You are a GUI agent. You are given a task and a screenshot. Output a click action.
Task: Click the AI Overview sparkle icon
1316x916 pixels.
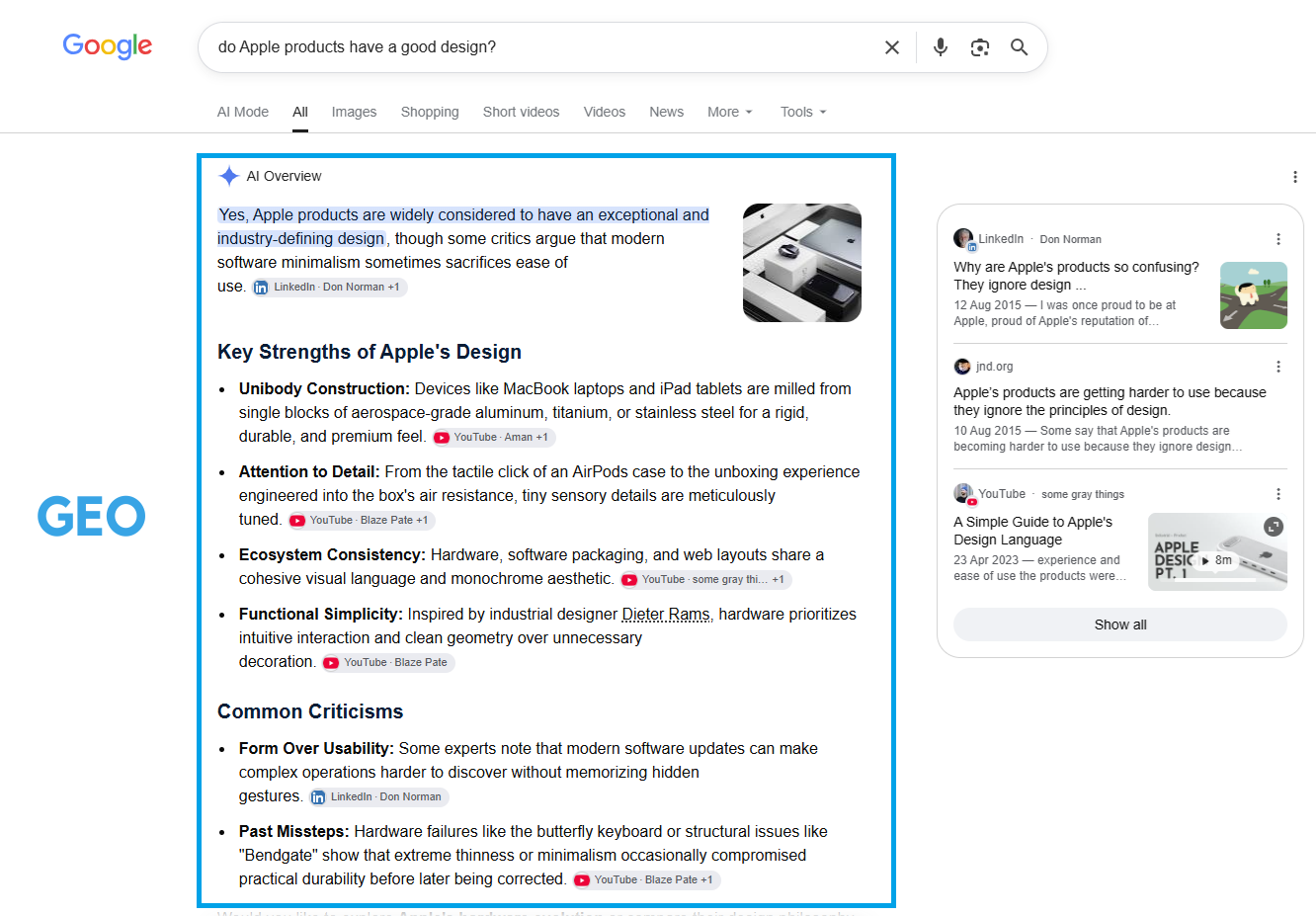click(229, 176)
